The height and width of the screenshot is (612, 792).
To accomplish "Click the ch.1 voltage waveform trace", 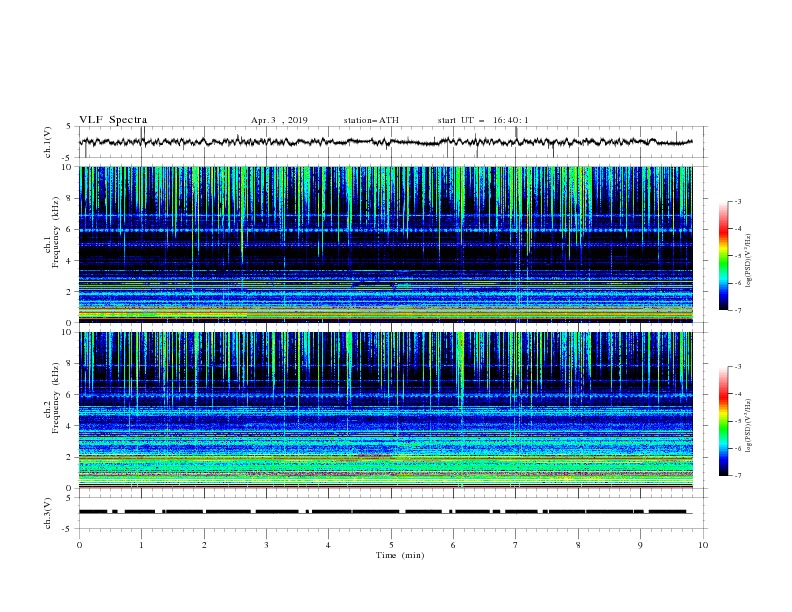I will point(385,142).
